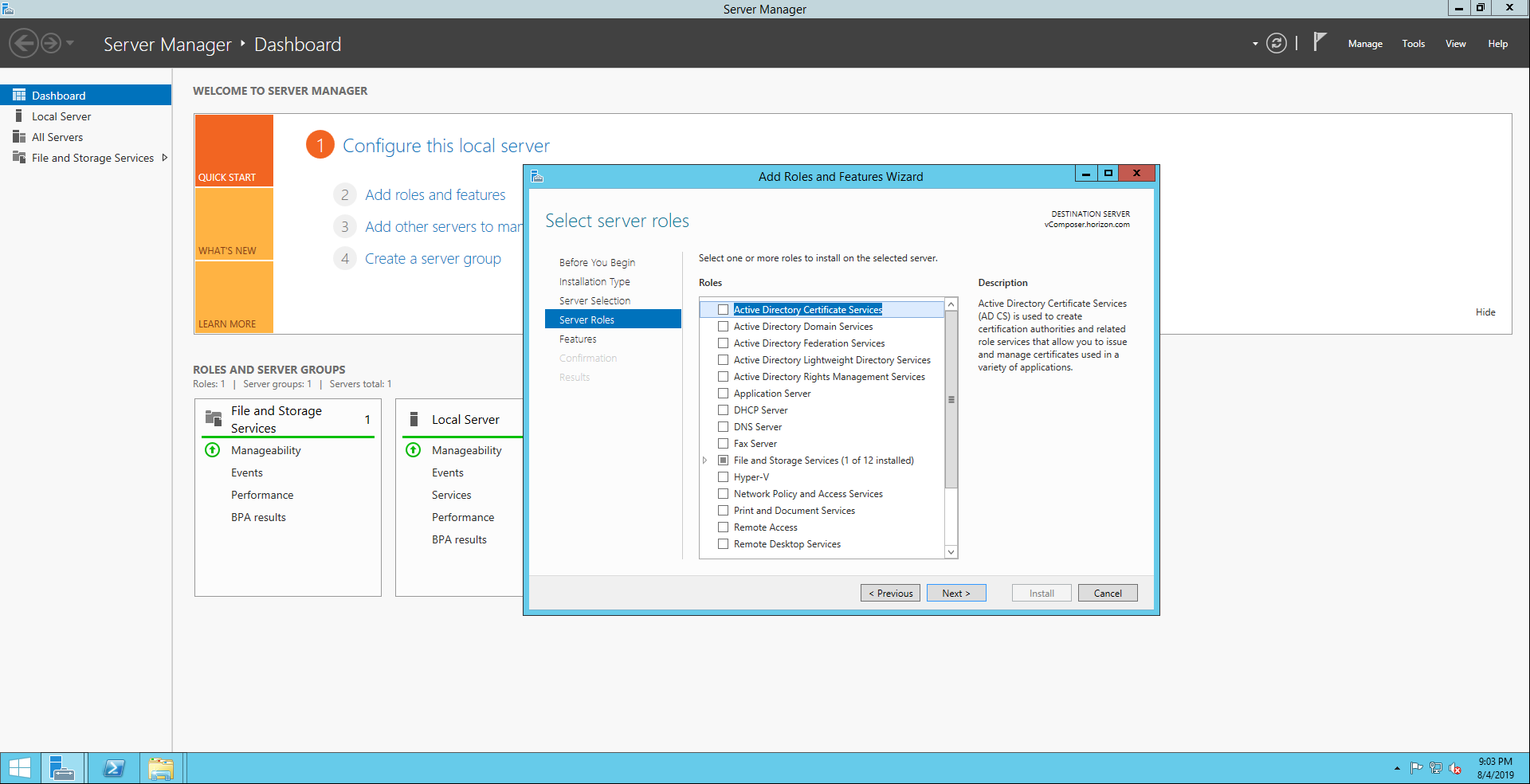Click the Windows Start button
The width and height of the screenshot is (1530, 784).
19,768
